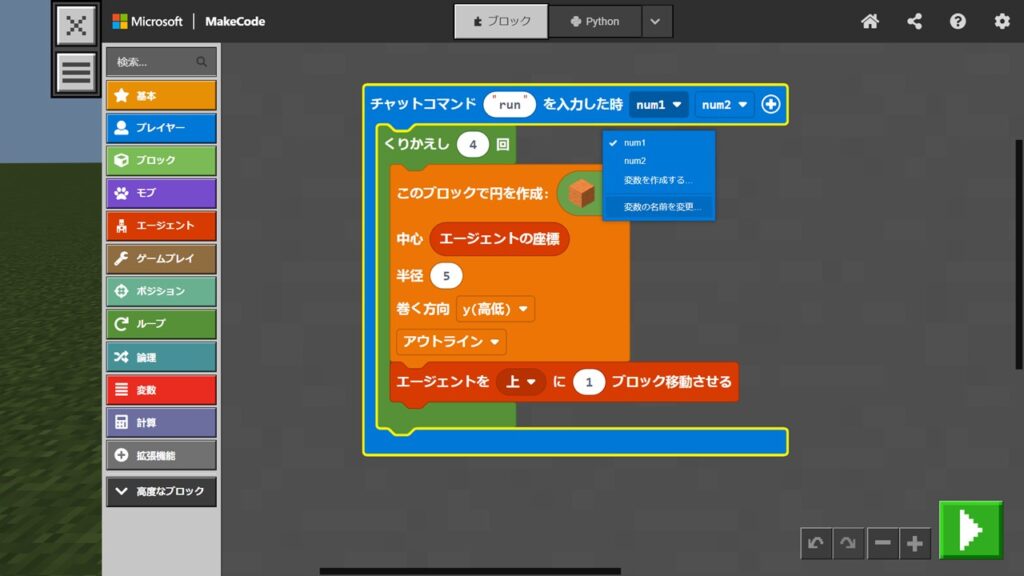This screenshot has width=1024, height=576.
Task: Open the Settings gear icon
Action: point(1001,21)
